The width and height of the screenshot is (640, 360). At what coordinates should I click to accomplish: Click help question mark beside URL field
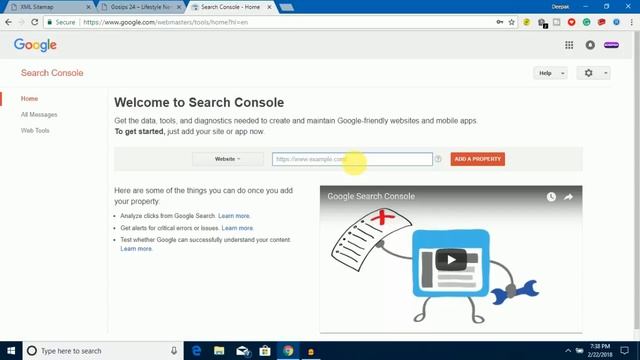point(438,159)
